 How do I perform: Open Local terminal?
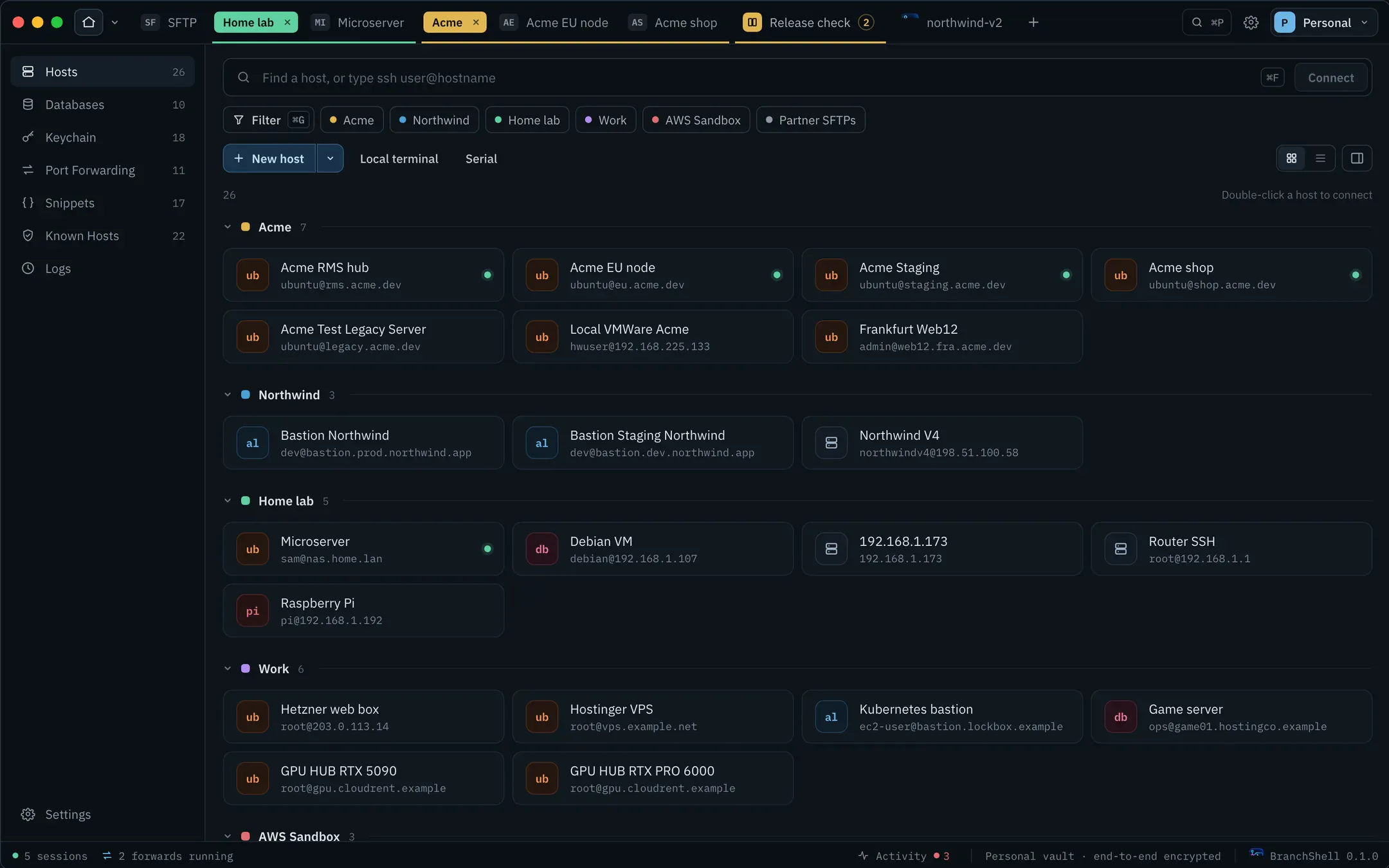399,159
